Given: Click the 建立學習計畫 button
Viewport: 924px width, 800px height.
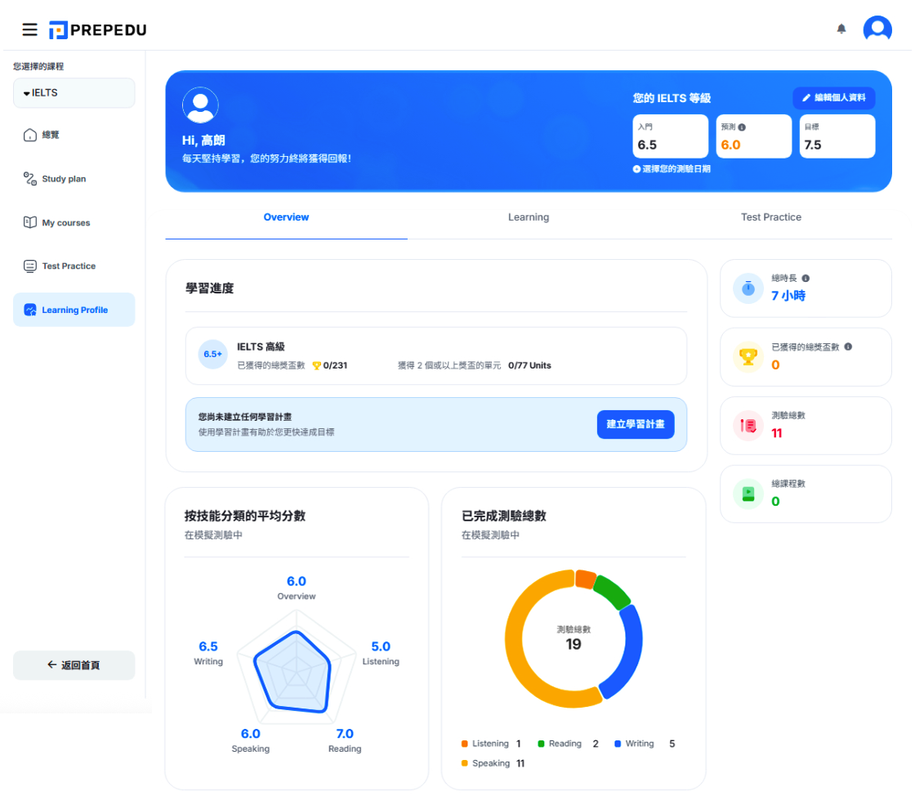Looking at the screenshot, I should 636,425.
